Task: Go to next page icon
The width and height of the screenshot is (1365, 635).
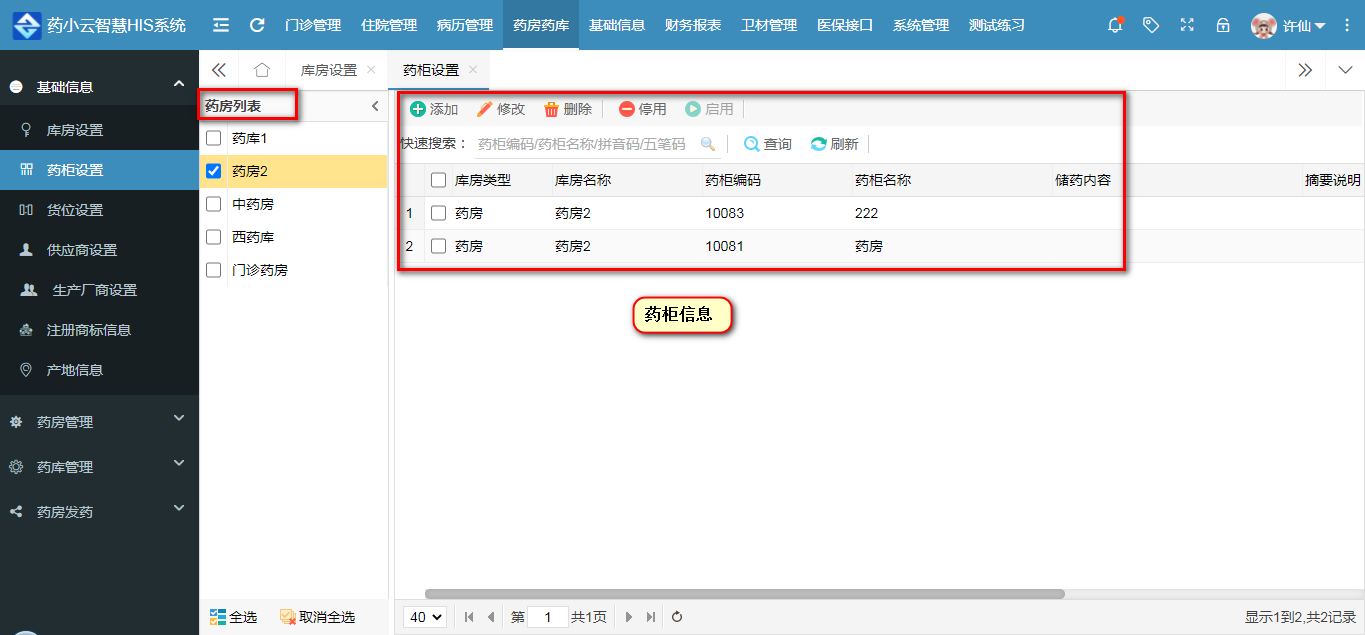Action: (x=629, y=617)
